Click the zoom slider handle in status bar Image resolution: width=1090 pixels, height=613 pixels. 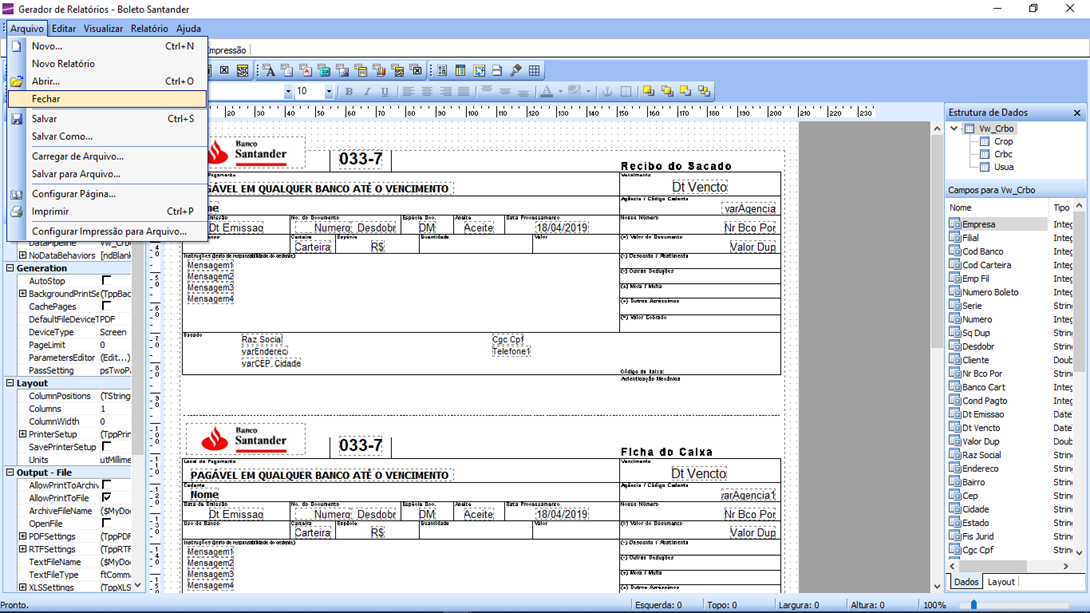[x=974, y=605]
